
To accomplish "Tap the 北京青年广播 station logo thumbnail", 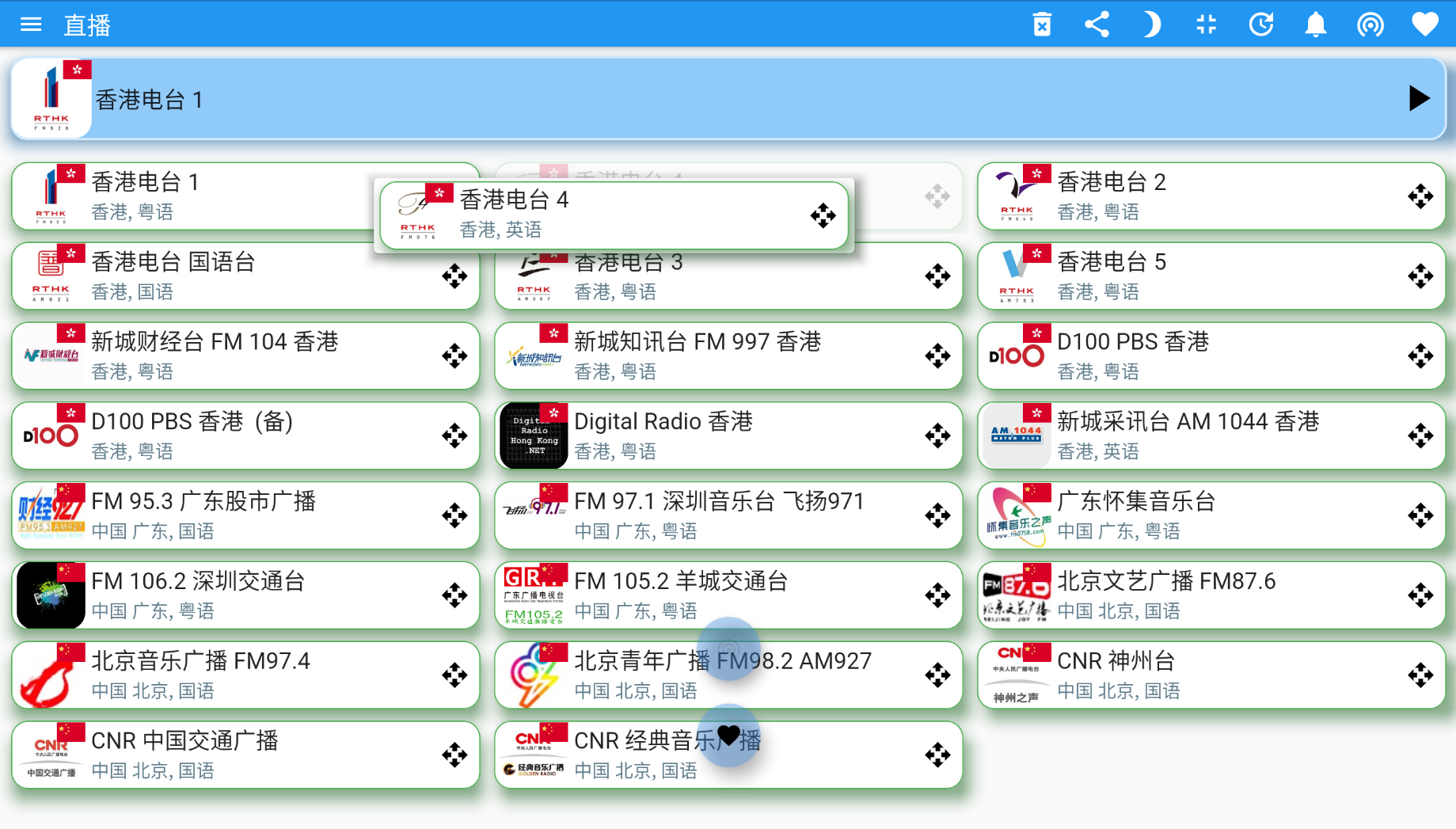I will (534, 675).
